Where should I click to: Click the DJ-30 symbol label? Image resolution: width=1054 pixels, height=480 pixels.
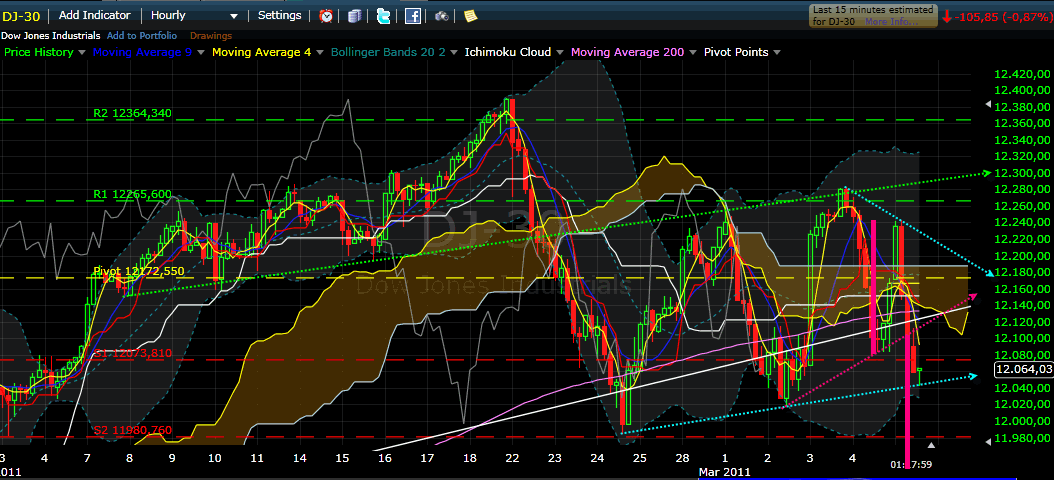[23, 15]
